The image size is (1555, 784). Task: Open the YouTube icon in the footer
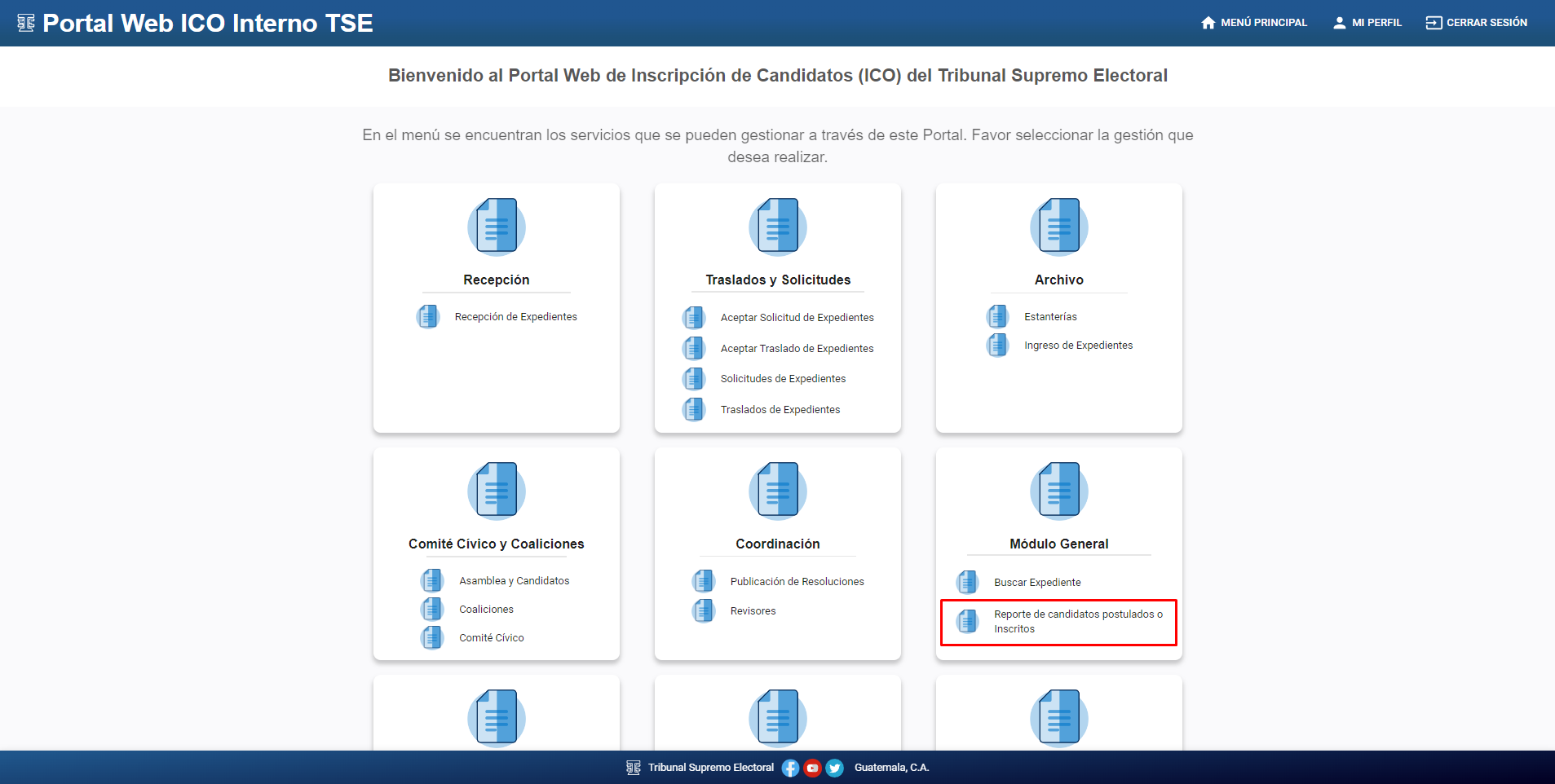812,767
